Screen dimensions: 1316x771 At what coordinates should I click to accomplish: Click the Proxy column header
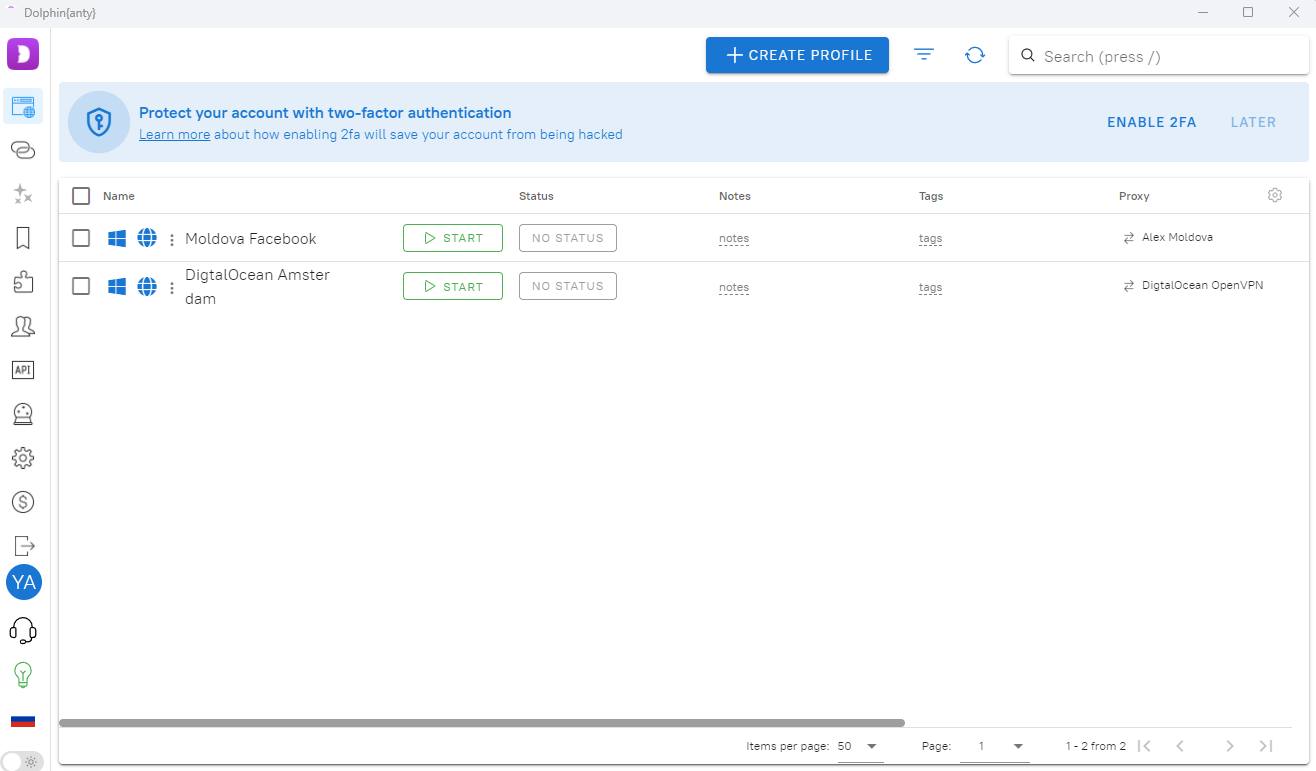pos(1134,196)
